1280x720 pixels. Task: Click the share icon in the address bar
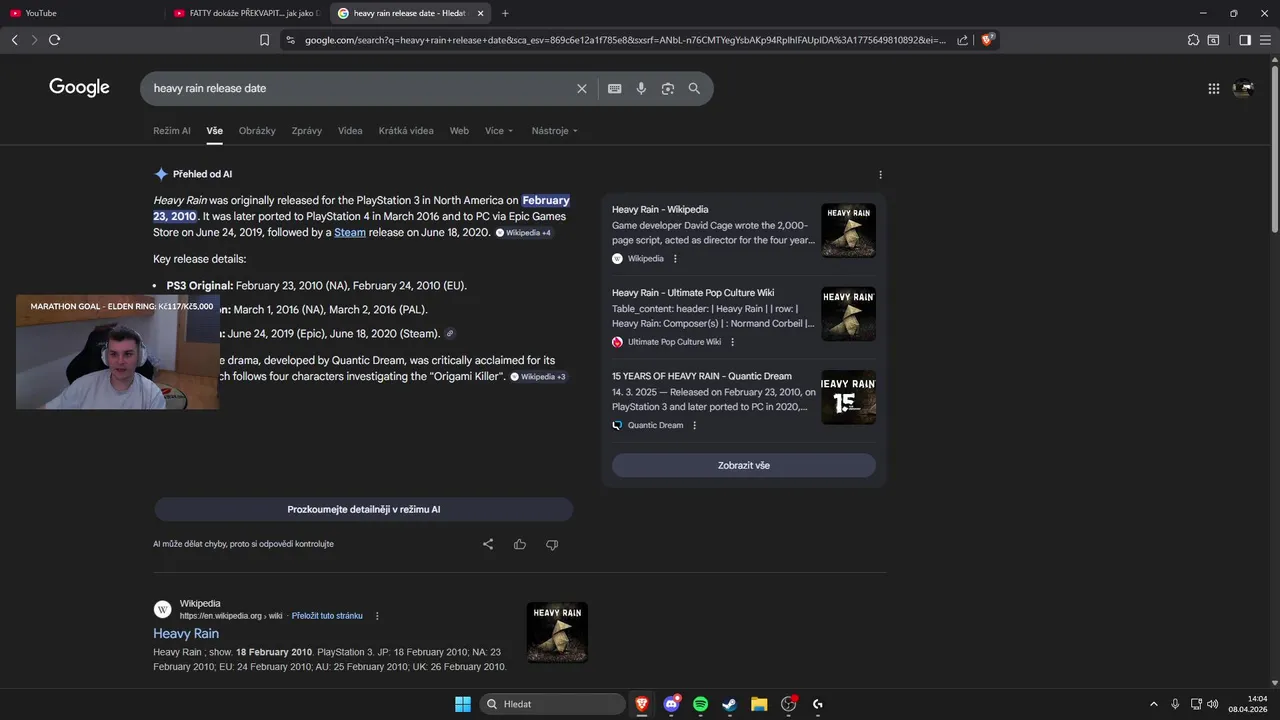[x=962, y=40]
